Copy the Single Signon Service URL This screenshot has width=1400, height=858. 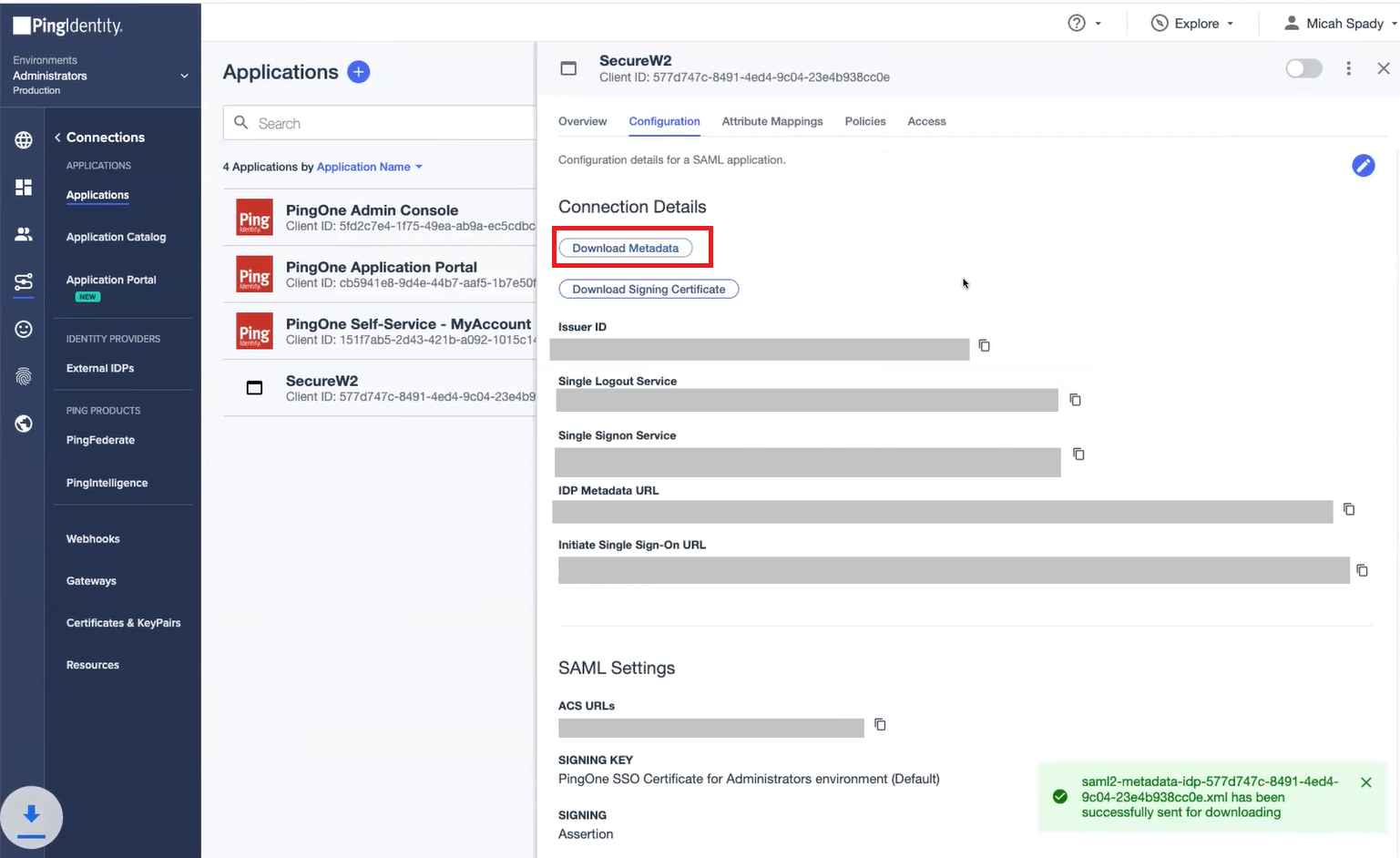point(1078,454)
